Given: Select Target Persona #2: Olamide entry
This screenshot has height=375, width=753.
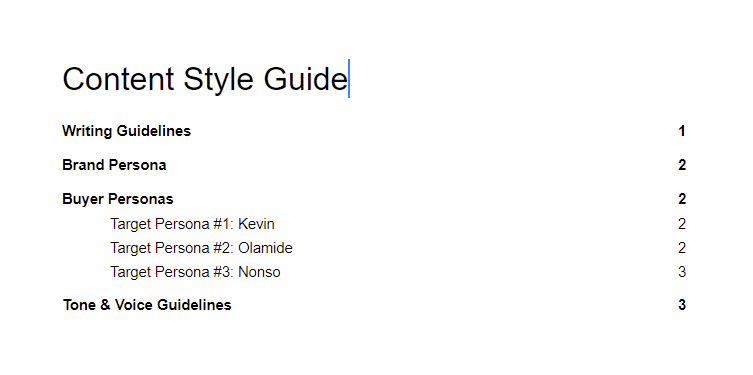Looking at the screenshot, I should coord(201,248).
